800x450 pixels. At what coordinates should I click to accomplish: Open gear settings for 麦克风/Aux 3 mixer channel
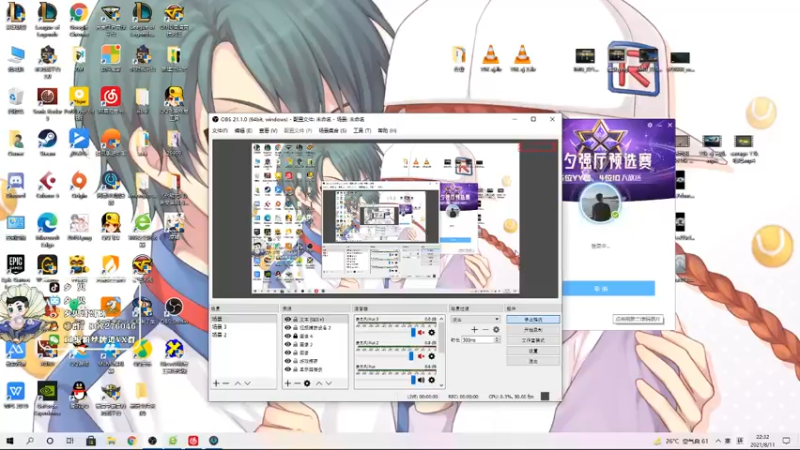pyautogui.click(x=432, y=333)
